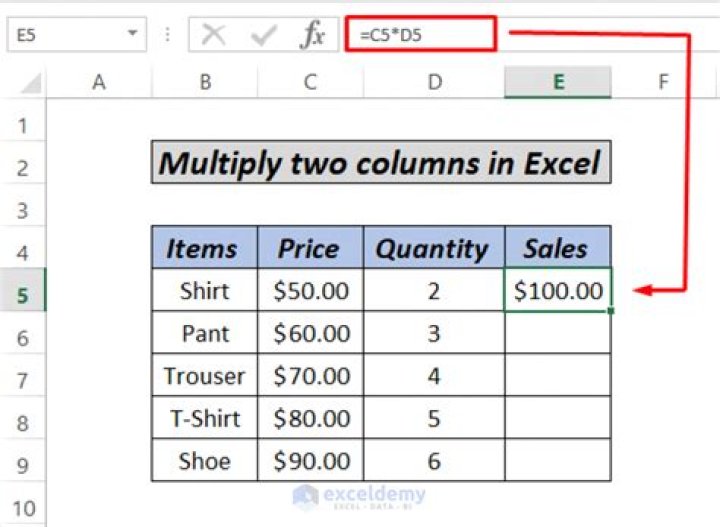Click the 'Multiply two columns in Excel' title cell
The height and width of the screenshot is (527, 720).
381,163
